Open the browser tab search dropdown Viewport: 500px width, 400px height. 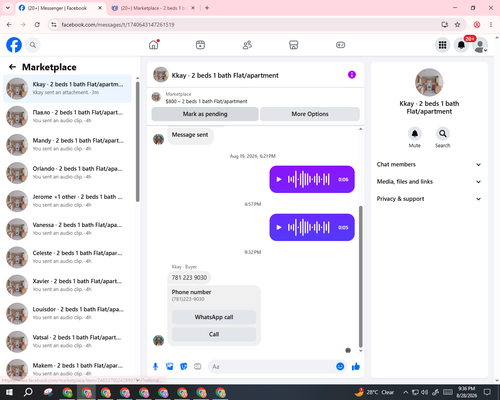[x=8, y=8]
